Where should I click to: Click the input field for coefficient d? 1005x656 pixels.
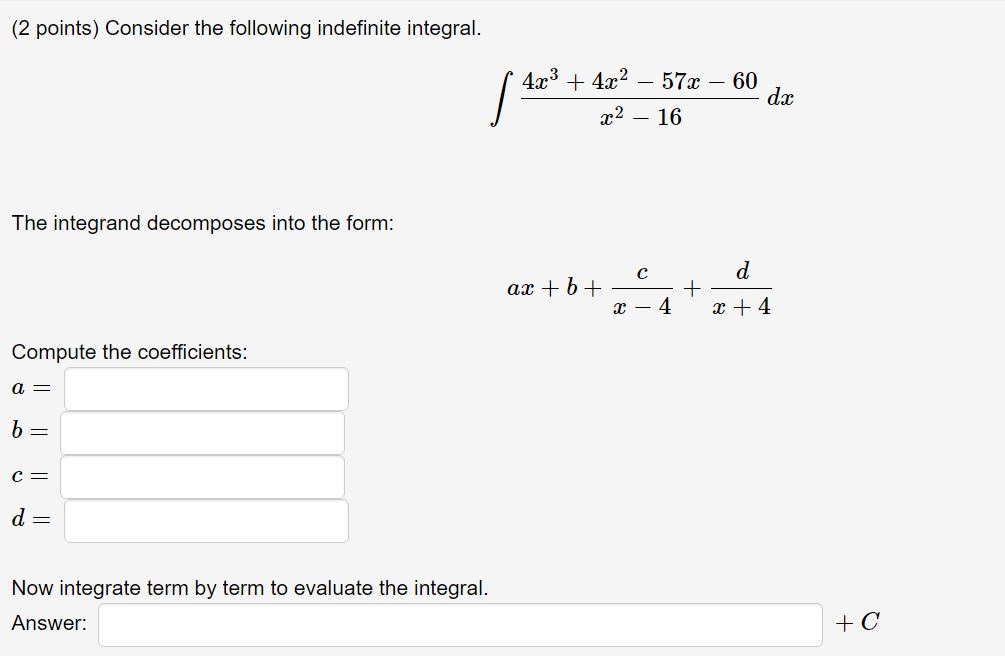click(x=205, y=521)
